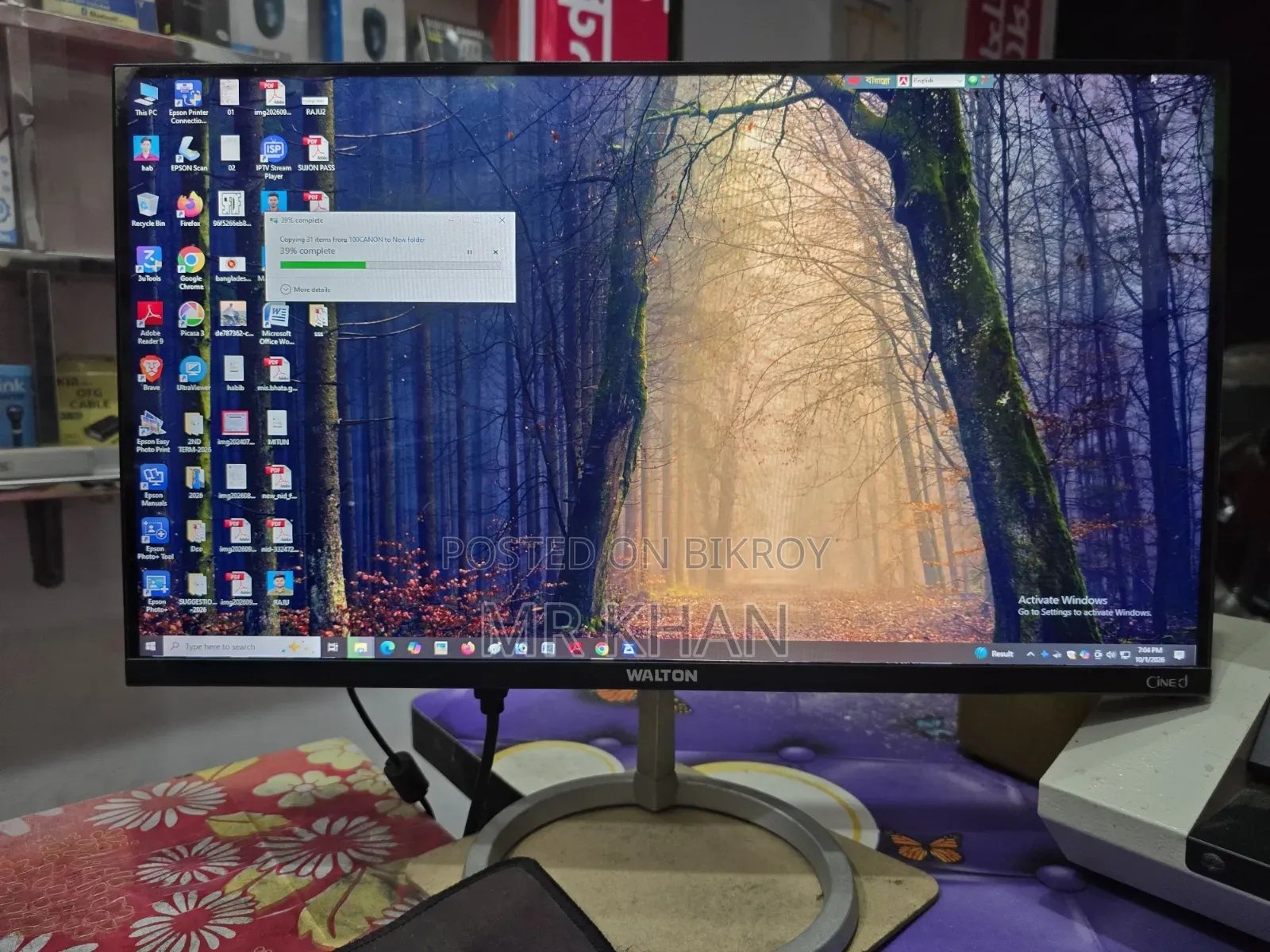This screenshot has height=952, width=1270.
Task: Select the RAJU2 desktop file
Action: tap(315, 106)
